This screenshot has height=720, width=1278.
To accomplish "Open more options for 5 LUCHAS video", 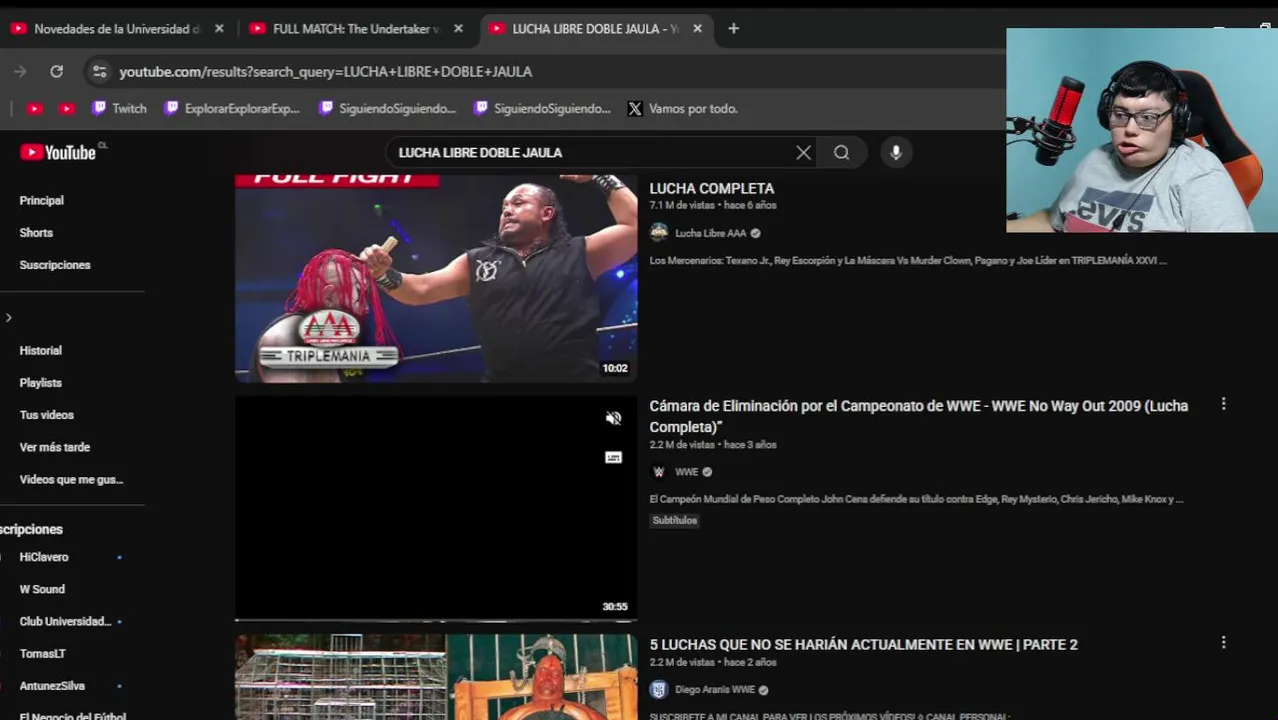I will tap(1223, 643).
